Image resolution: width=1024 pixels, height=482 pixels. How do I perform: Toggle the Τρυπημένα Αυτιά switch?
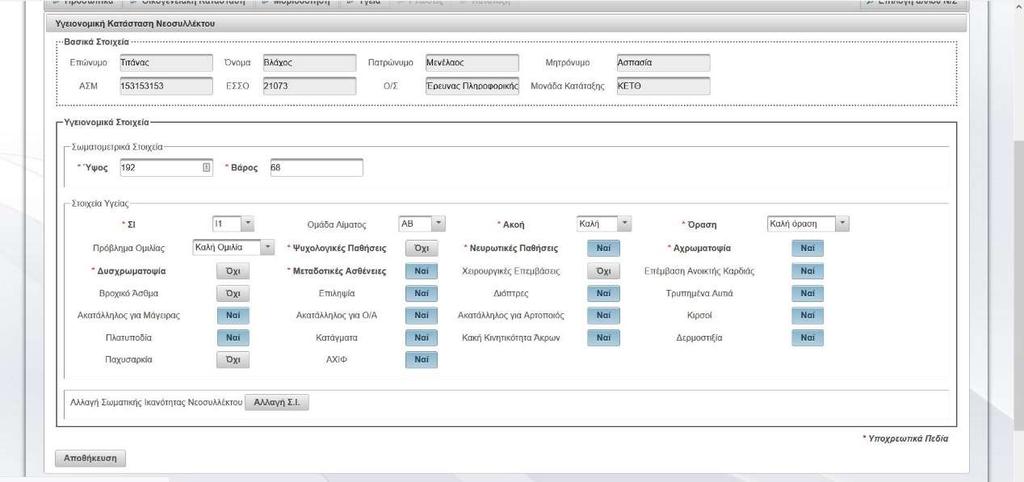click(x=807, y=293)
